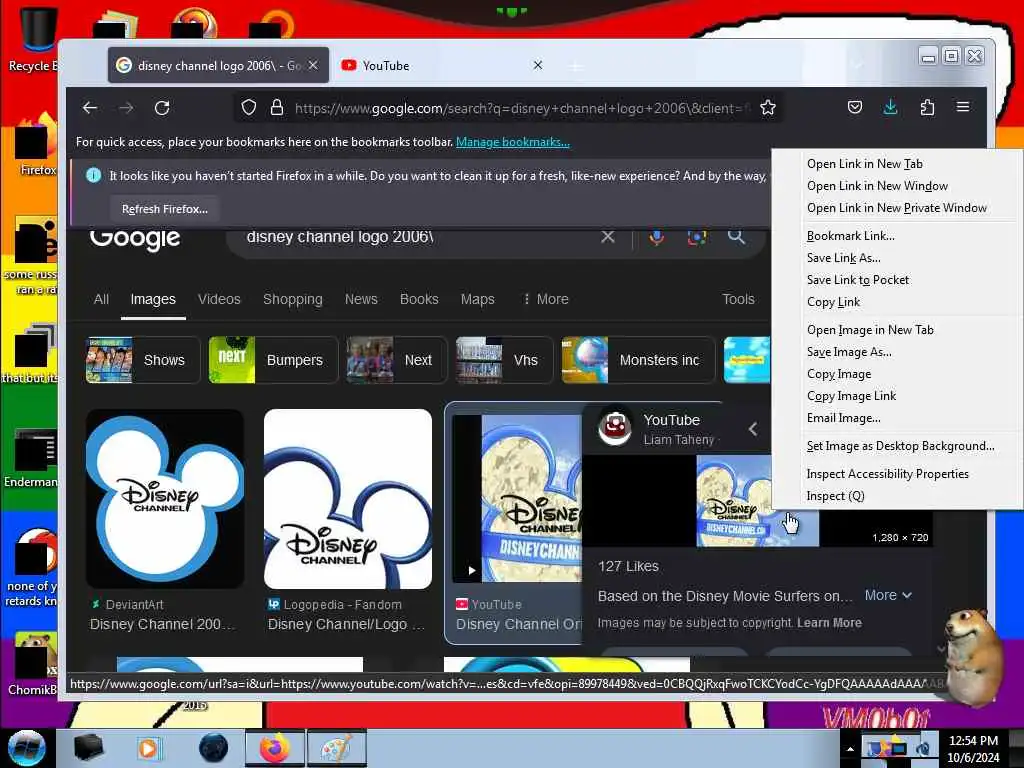
Task: Open the Pocket save icon in toolbar
Action: pos(855,107)
